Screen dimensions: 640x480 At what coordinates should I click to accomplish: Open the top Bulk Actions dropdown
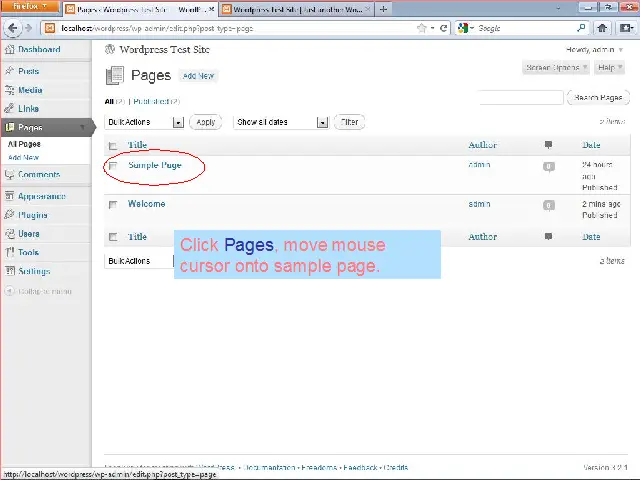[144, 122]
